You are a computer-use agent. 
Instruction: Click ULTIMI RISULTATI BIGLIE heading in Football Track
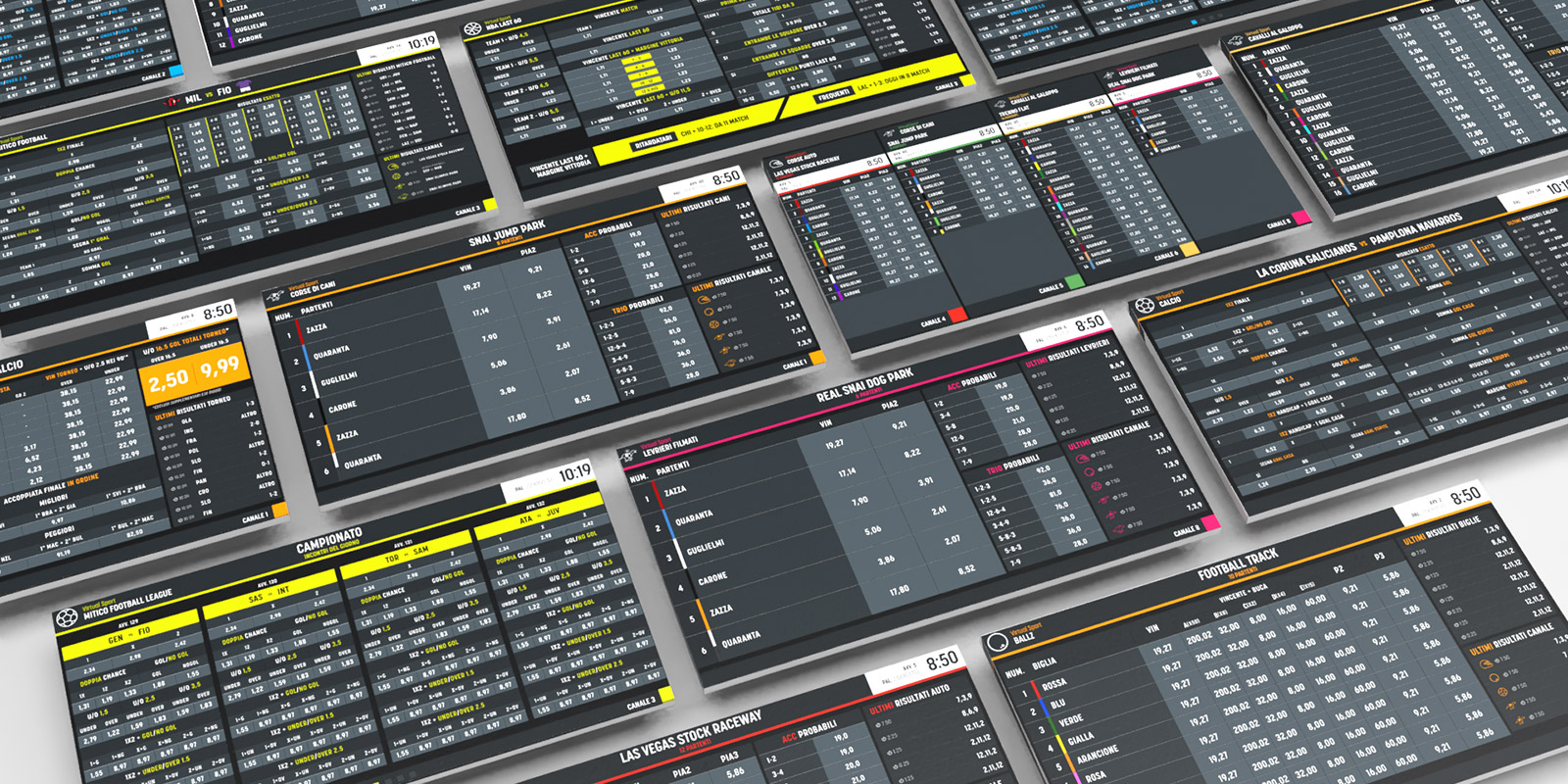(1443, 530)
